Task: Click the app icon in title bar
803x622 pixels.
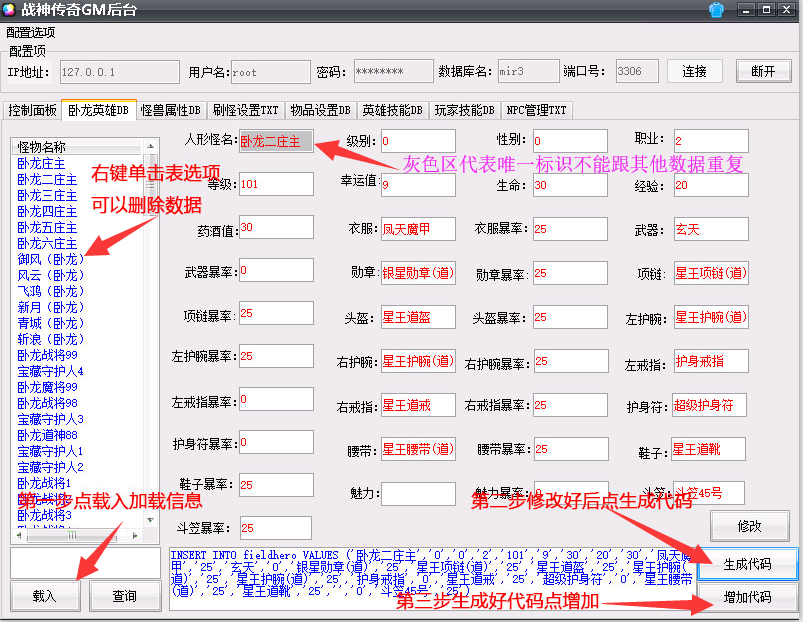Action: [x=11, y=10]
